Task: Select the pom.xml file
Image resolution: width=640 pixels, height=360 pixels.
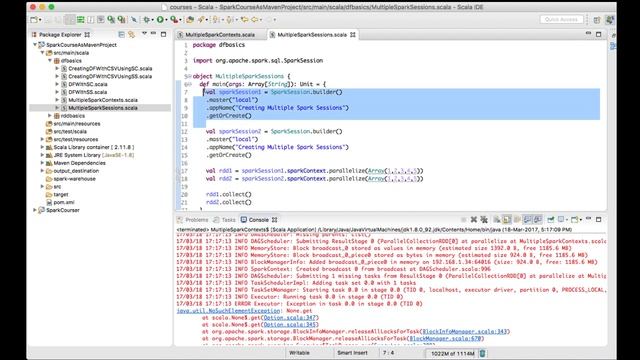Action: pyautogui.click(x=64, y=202)
